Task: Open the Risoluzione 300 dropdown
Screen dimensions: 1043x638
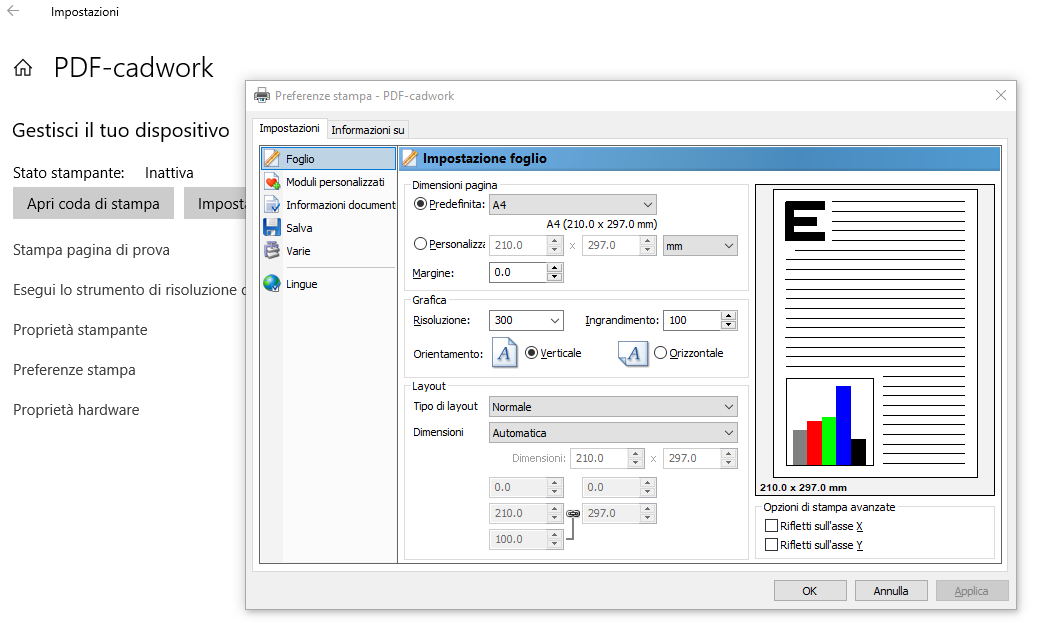Action: coord(526,320)
